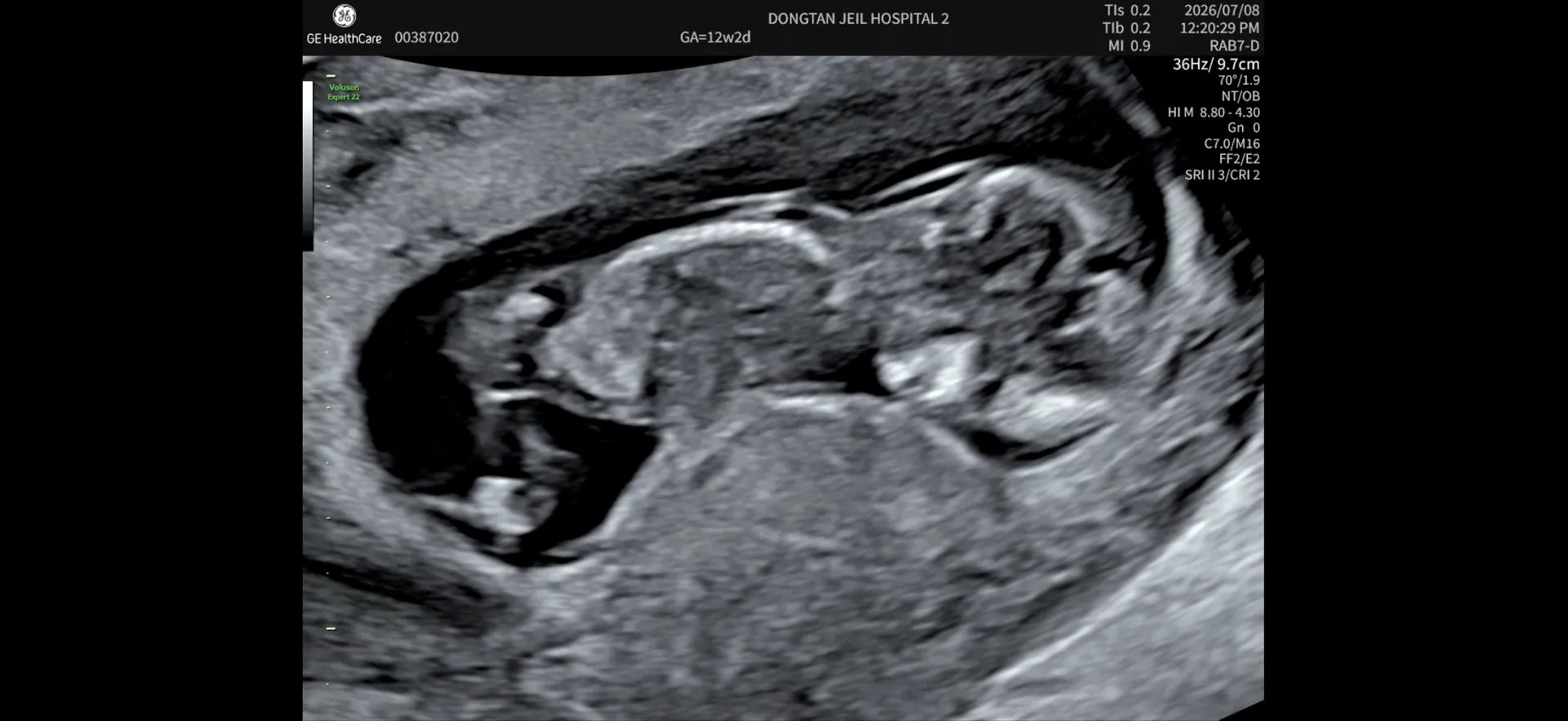
Task: Click the Voluson Expert 22 label
Action: (x=344, y=92)
